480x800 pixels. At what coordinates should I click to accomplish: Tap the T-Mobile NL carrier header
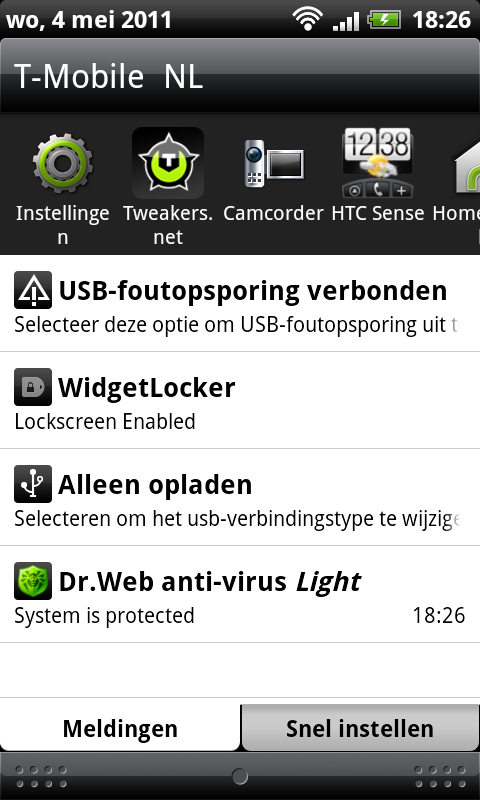[x=240, y=76]
